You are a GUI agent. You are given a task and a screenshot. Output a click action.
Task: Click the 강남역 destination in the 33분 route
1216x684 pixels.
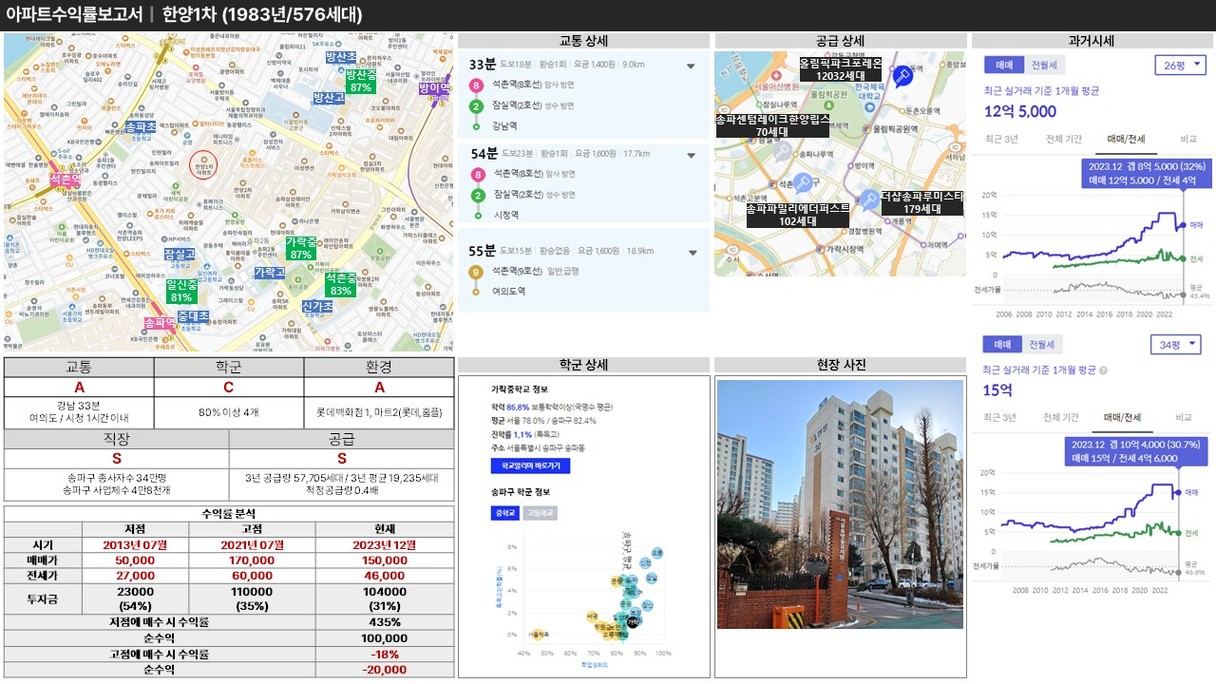pos(506,126)
